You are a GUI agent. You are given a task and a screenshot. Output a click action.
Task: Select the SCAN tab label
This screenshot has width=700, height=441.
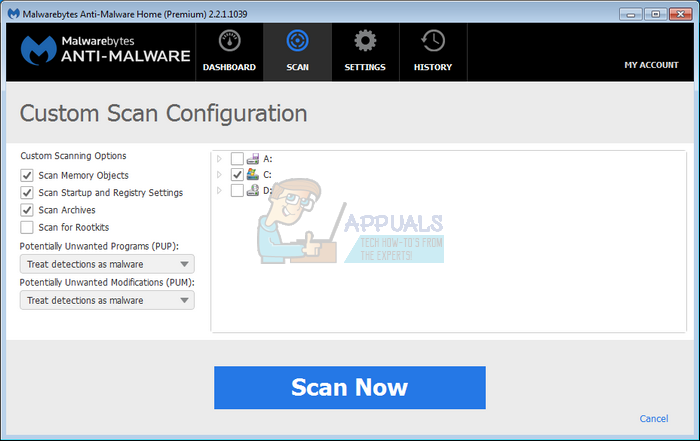(297, 67)
